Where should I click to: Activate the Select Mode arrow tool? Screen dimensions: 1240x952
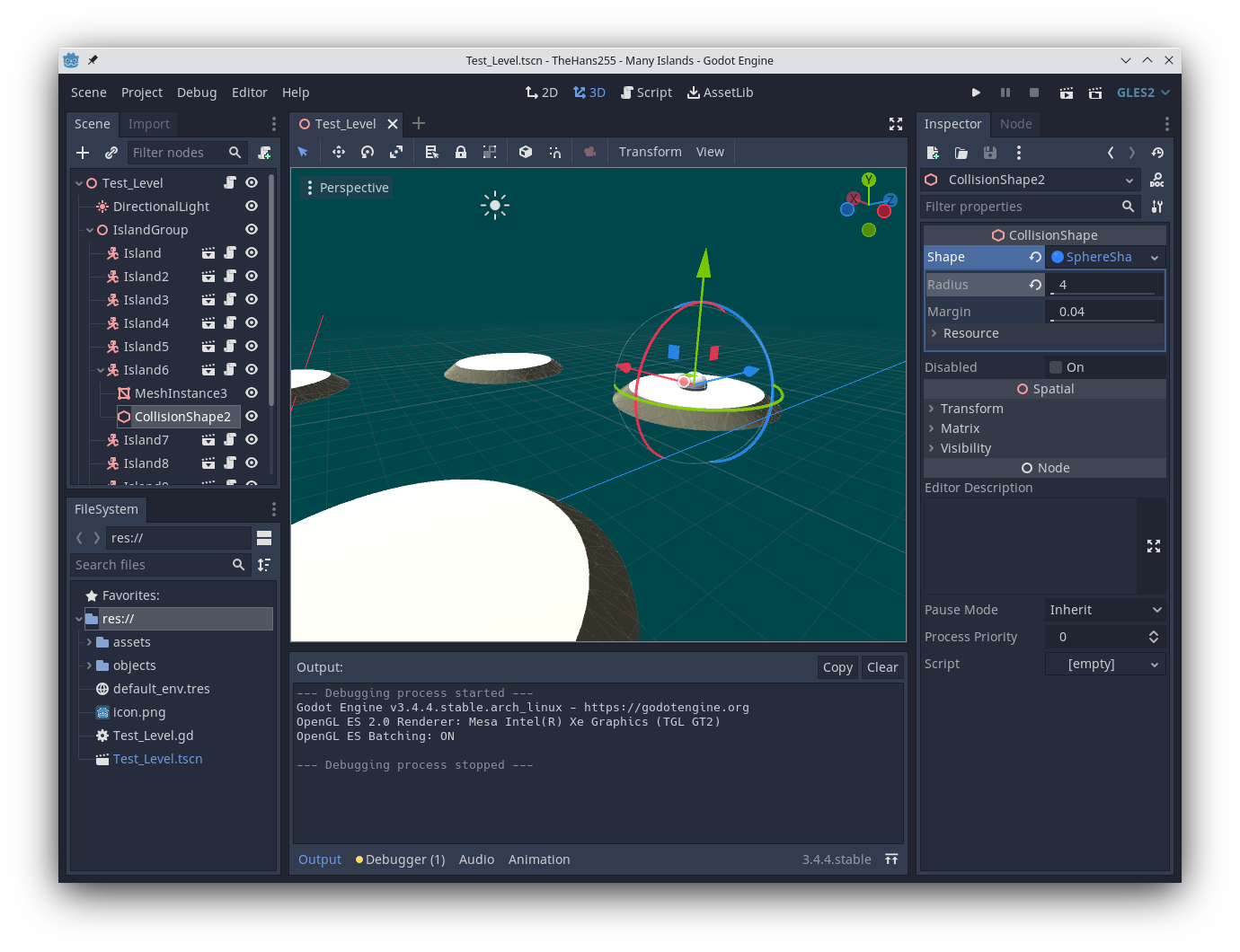point(303,152)
